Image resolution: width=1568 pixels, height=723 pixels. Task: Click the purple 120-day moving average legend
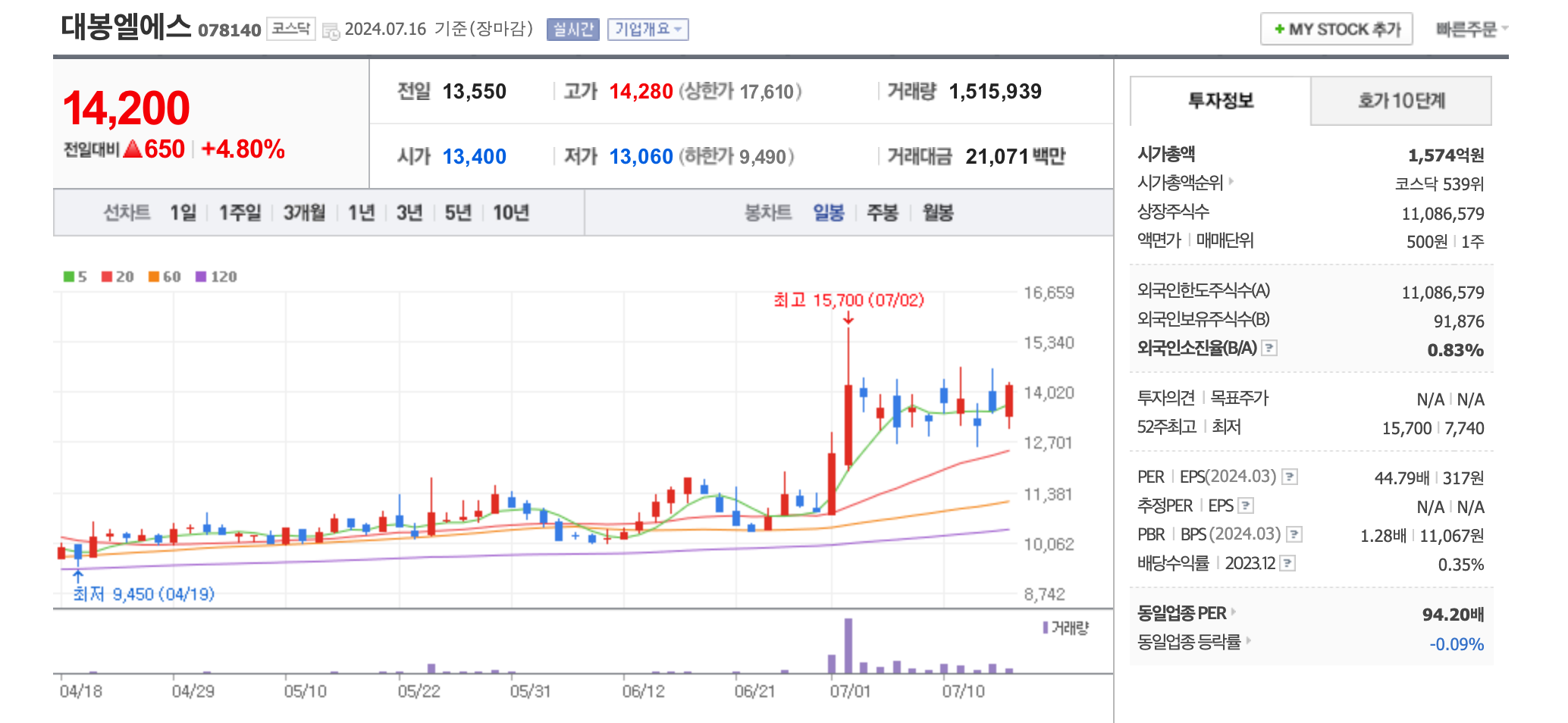216,277
